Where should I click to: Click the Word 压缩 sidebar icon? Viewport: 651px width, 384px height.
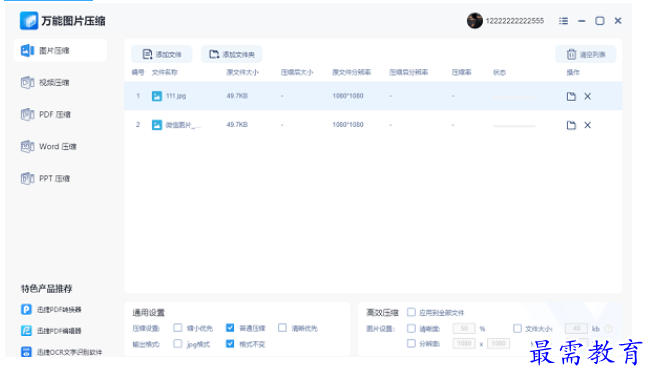point(28,147)
